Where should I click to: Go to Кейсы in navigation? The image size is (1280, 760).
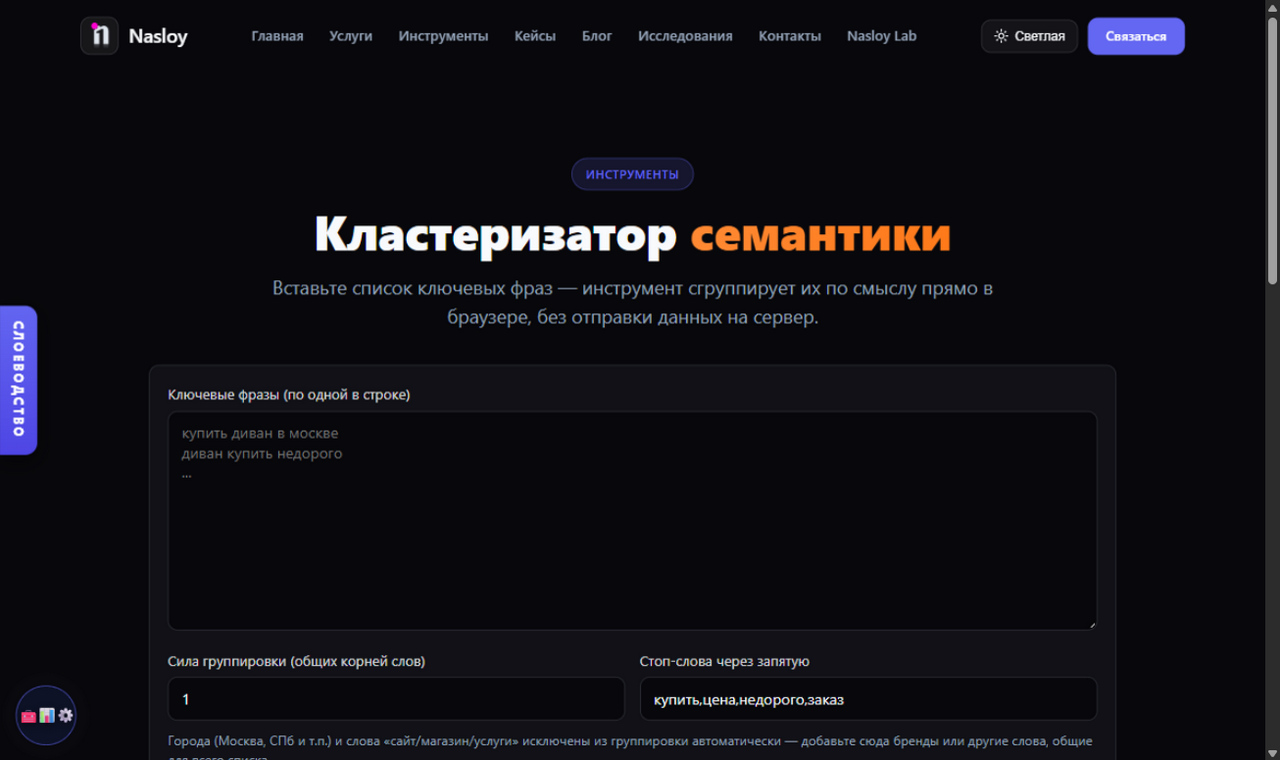point(535,36)
